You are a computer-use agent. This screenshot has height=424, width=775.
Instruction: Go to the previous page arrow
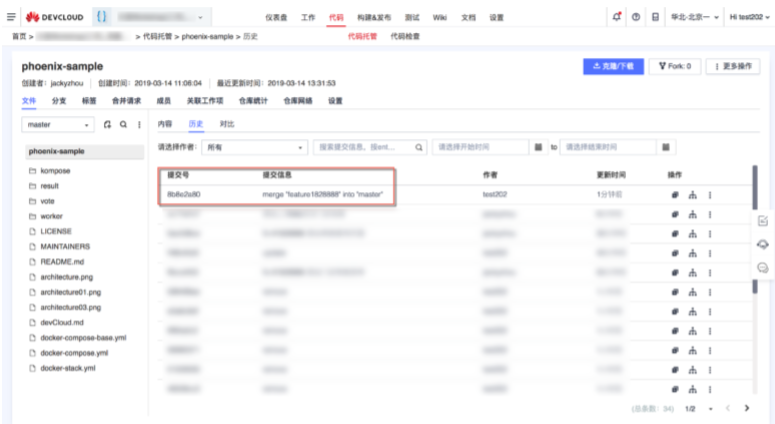pyautogui.click(x=728, y=408)
